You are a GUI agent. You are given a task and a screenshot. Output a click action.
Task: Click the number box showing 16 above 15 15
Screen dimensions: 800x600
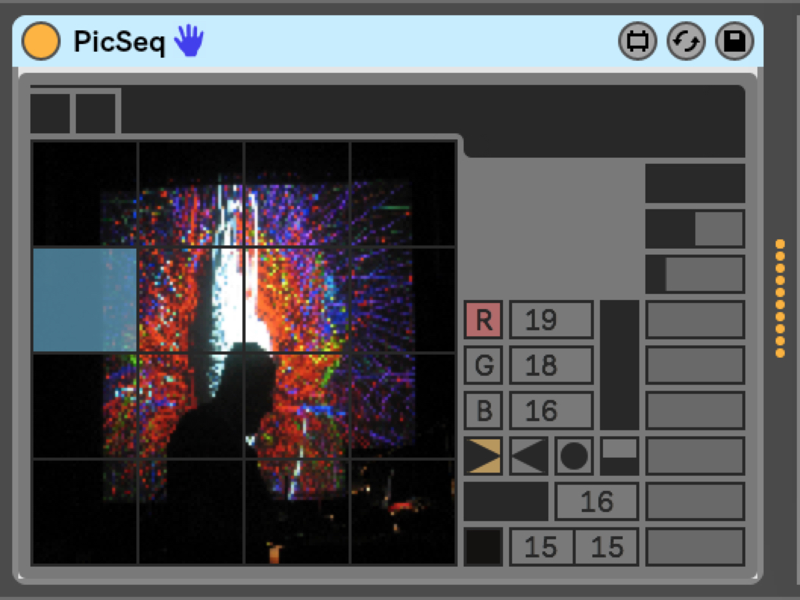coord(596,502)
